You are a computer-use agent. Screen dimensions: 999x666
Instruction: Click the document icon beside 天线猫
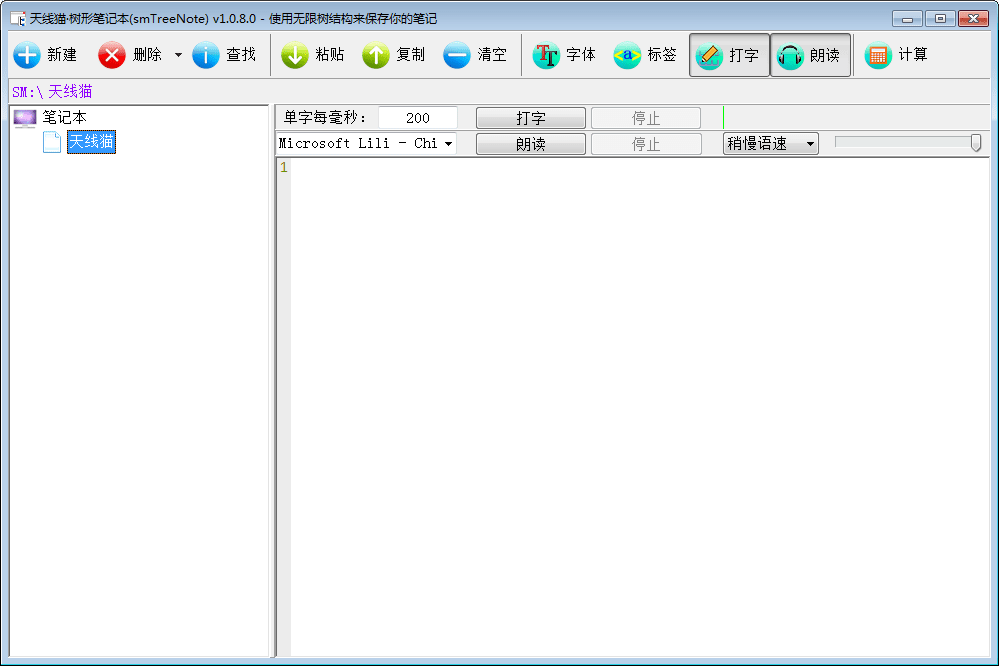pos(52,141)
